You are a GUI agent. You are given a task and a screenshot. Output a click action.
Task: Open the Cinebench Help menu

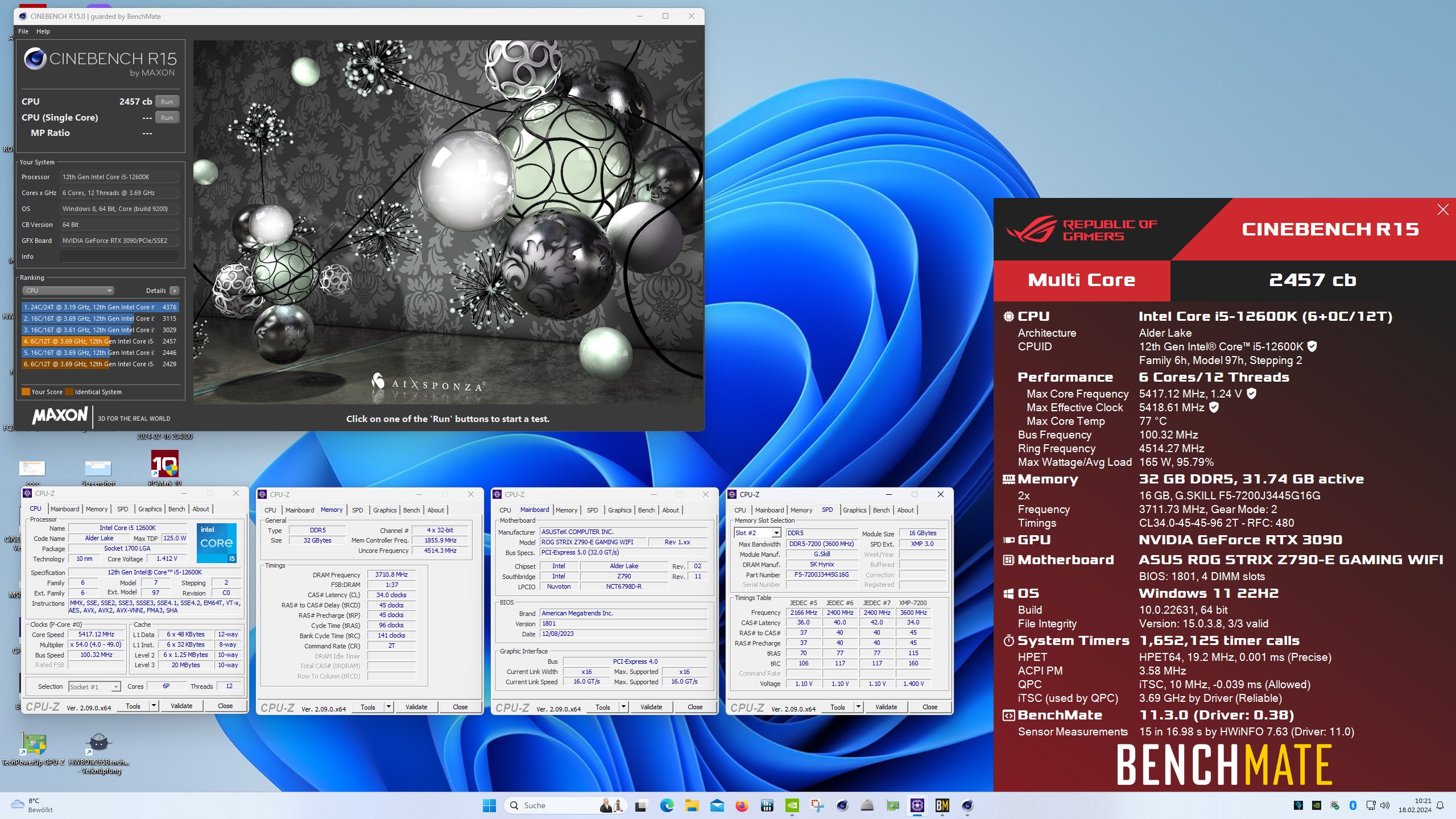click(x=43, y=31)
